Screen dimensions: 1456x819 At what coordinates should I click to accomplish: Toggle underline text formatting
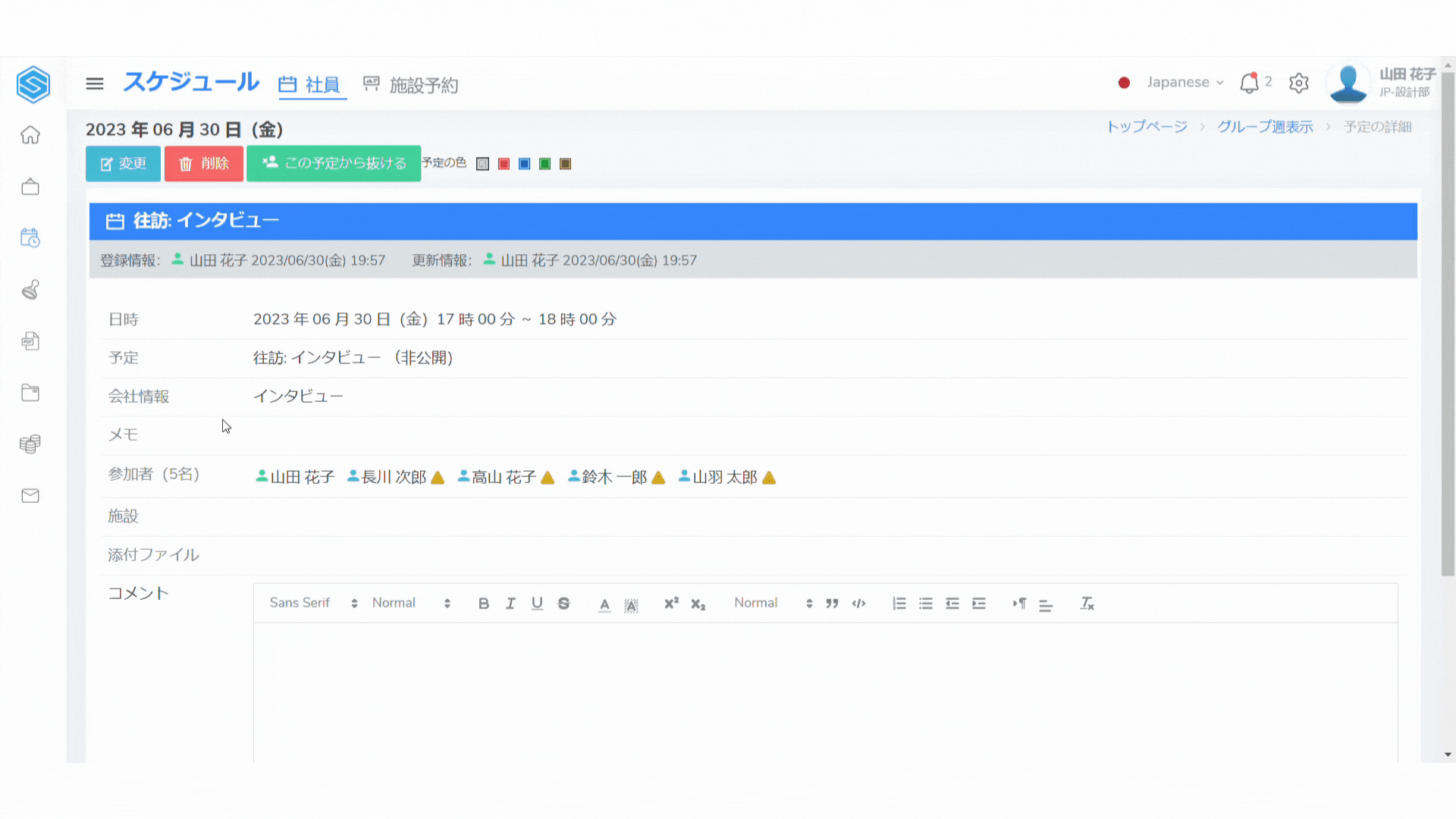[x=537, y=604]
